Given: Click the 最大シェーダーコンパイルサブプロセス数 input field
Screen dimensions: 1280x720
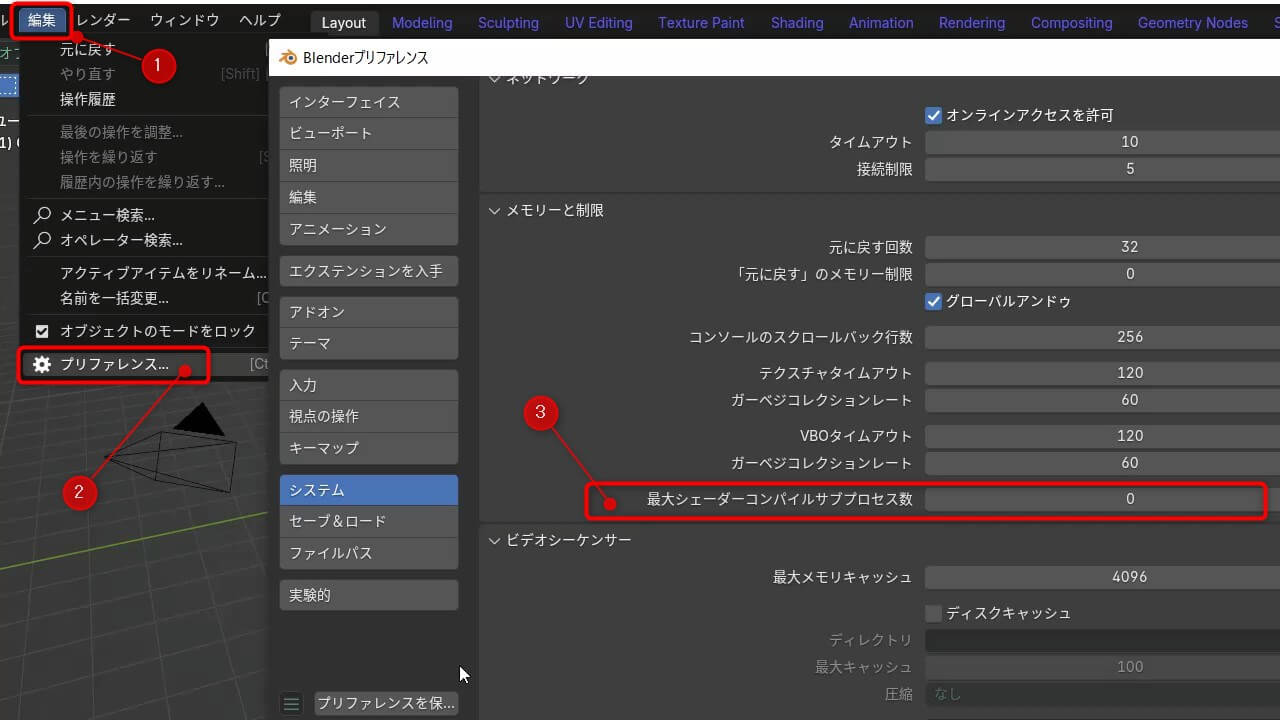Looking at the screenshot, I should (1100, 498).
